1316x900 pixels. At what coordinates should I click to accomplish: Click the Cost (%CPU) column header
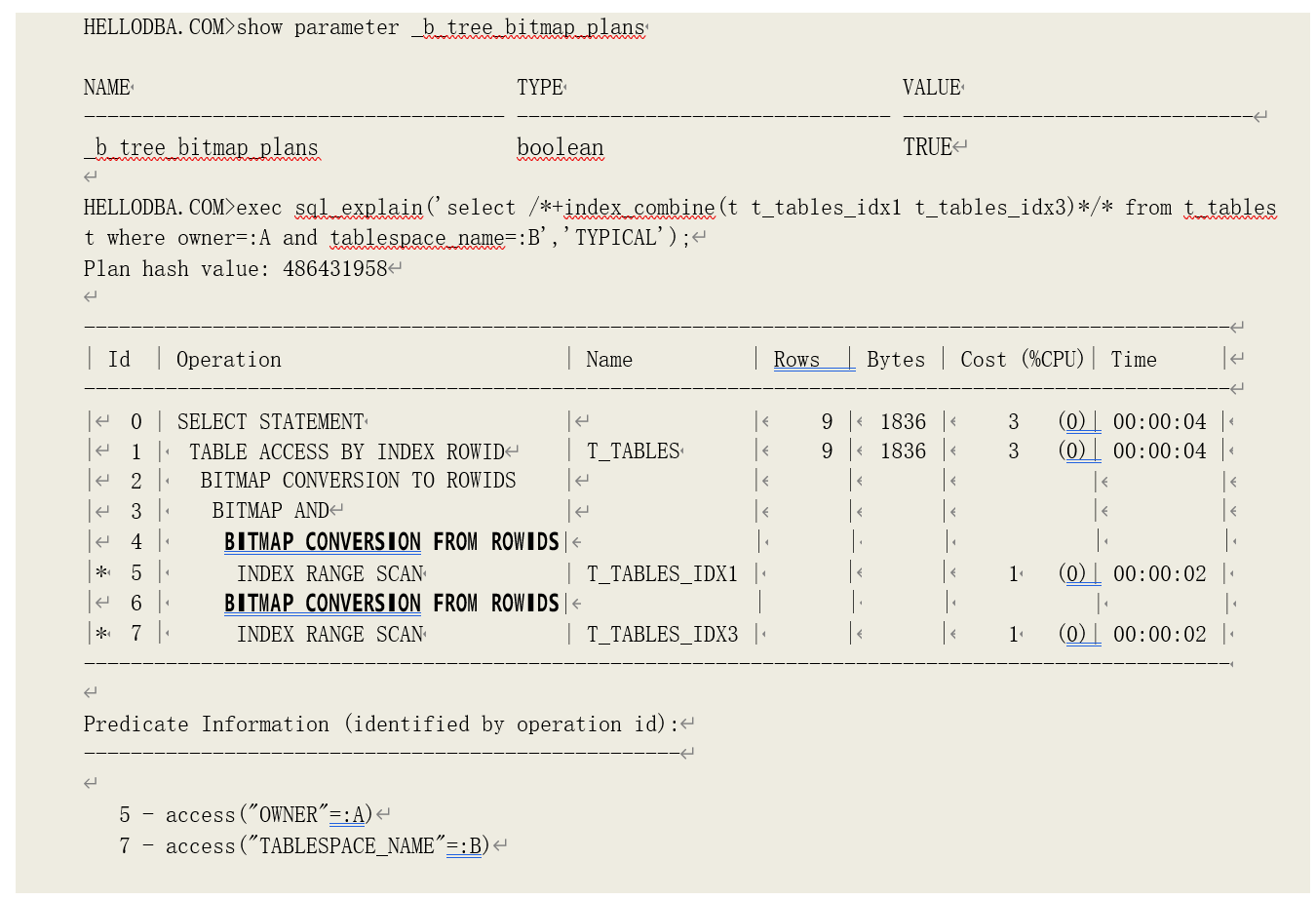click(x=1022, y=360)
